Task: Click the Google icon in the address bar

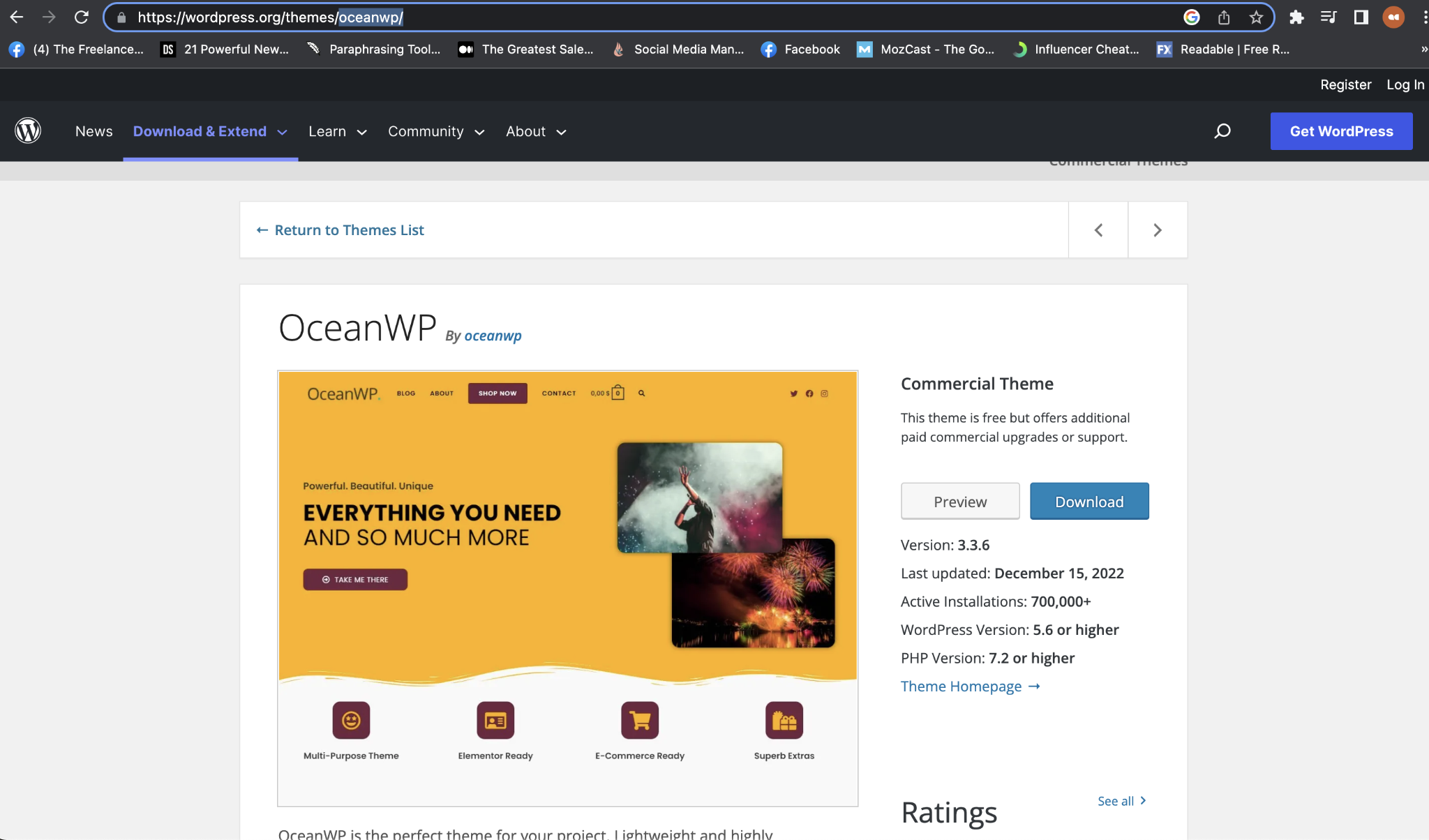Action: coord(1192,16)
